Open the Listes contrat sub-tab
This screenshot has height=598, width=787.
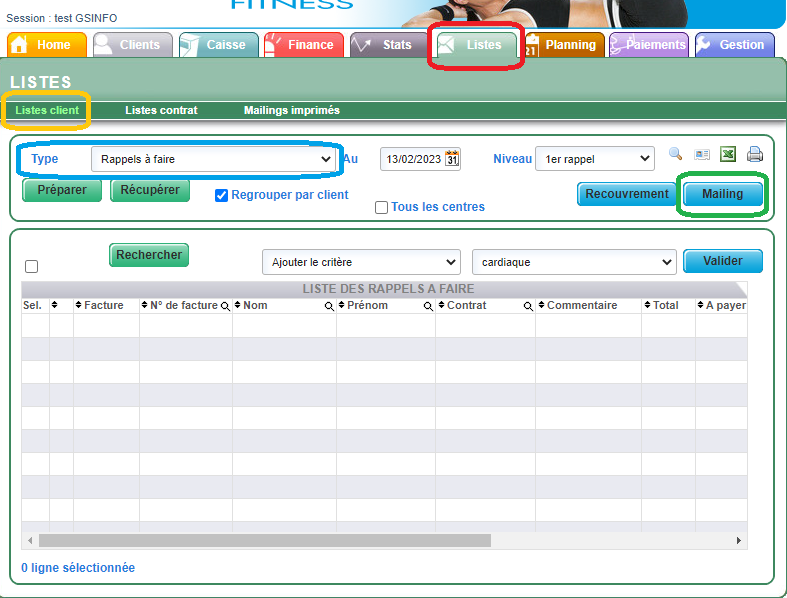click(x=161, y=110)
